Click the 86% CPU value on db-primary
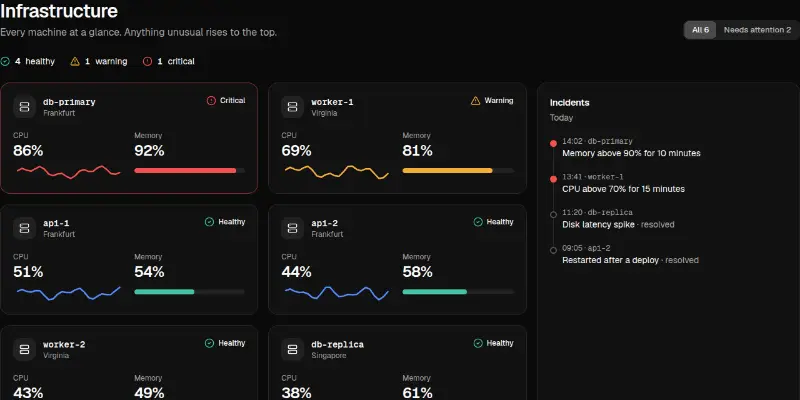The height and width of the screenshot is (400, 800). pyautogui.click(x=28, y=151)
